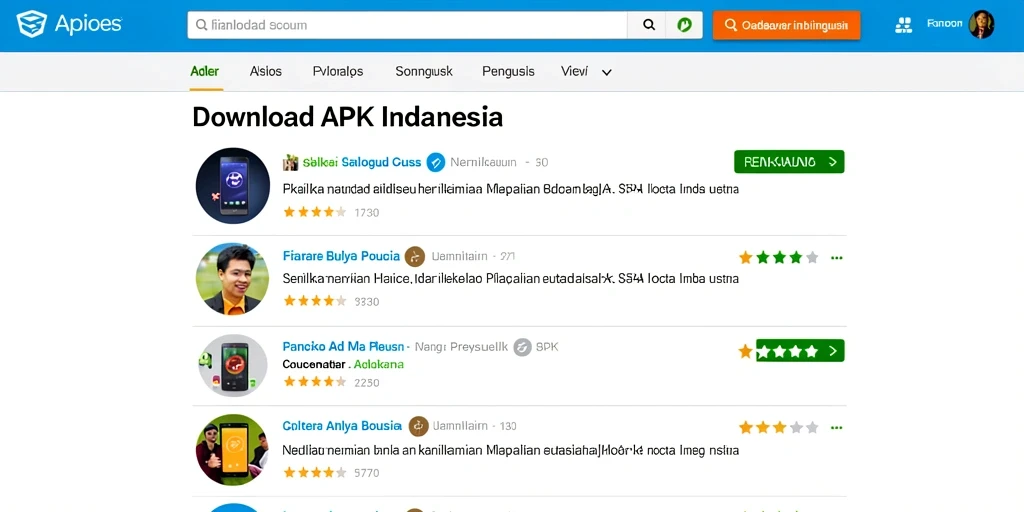The image size is (1024, 512).
Task: Open the Fiarare Bulya Poucia title link
Action: [341, 256]
